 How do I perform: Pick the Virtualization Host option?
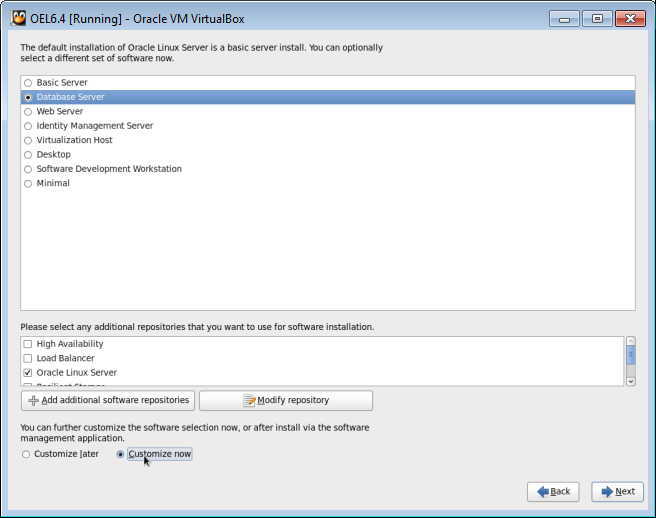tap(28, 141)
